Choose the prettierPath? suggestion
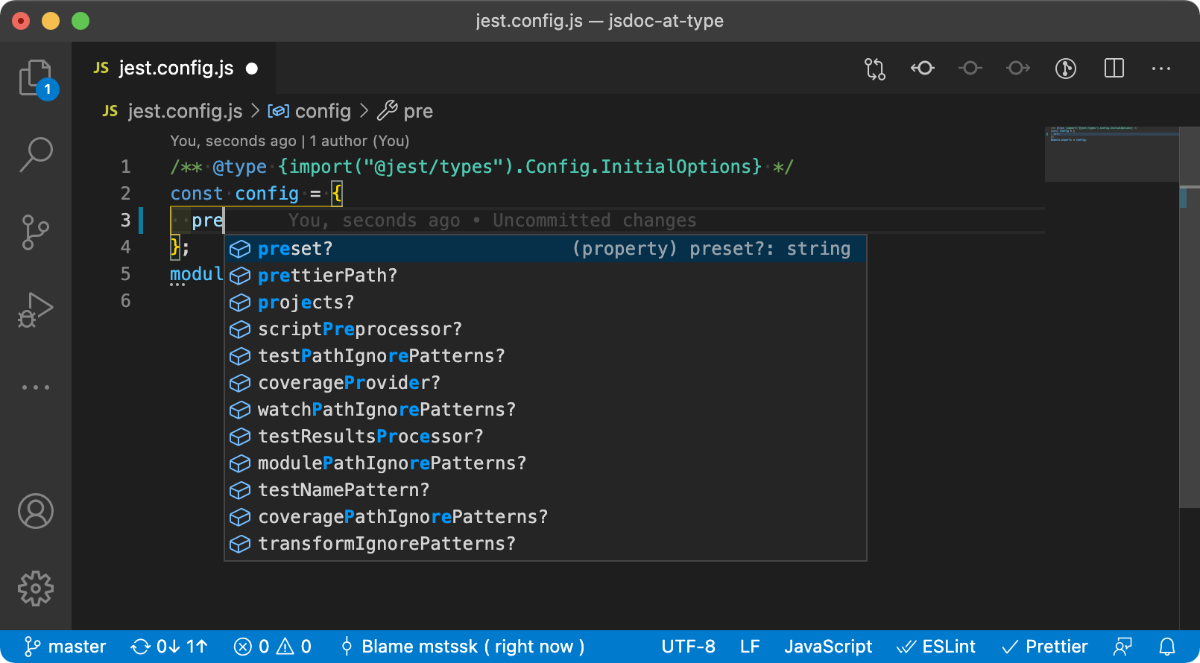 545,275
